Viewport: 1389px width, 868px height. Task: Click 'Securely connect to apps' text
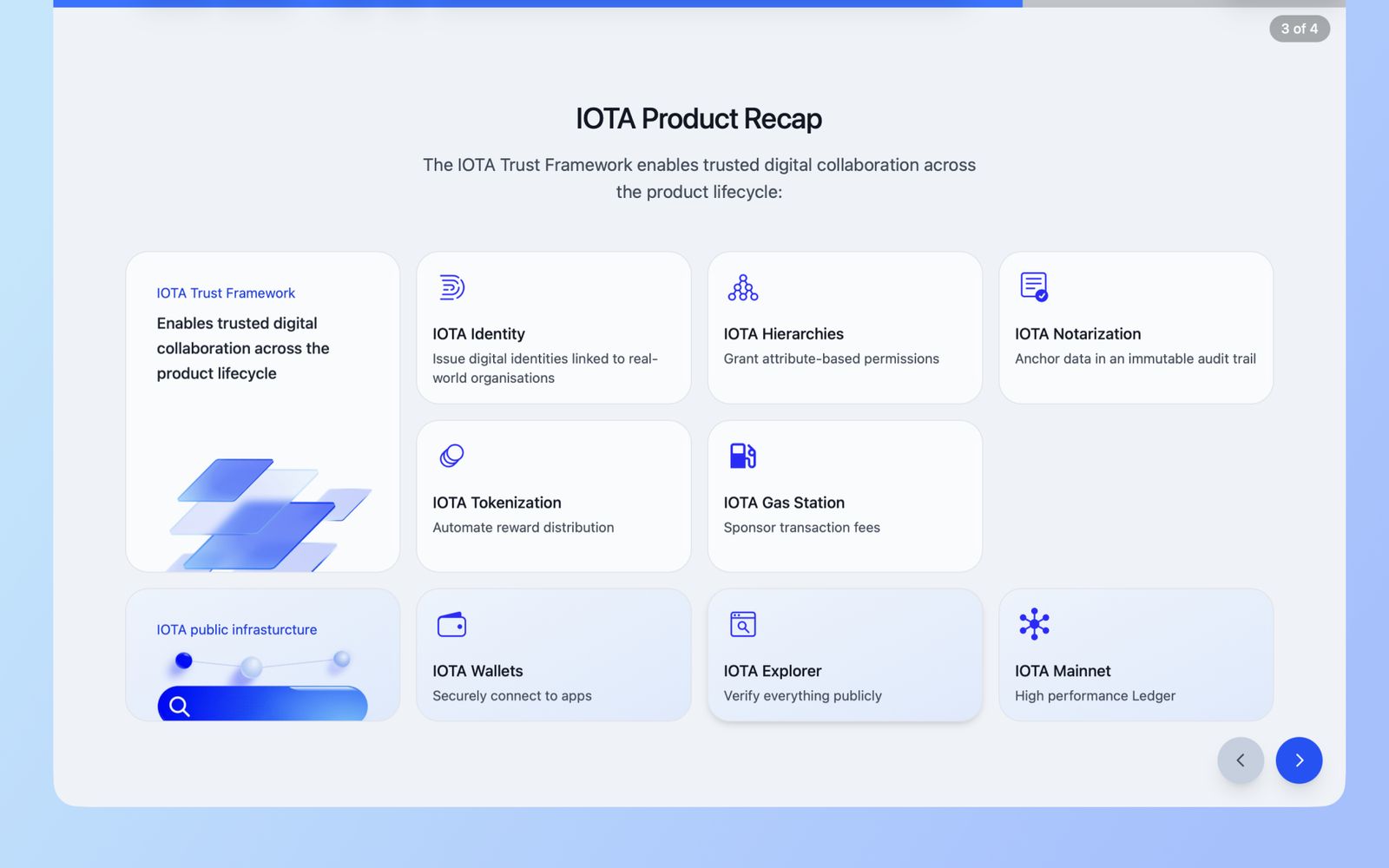point(512,696)
